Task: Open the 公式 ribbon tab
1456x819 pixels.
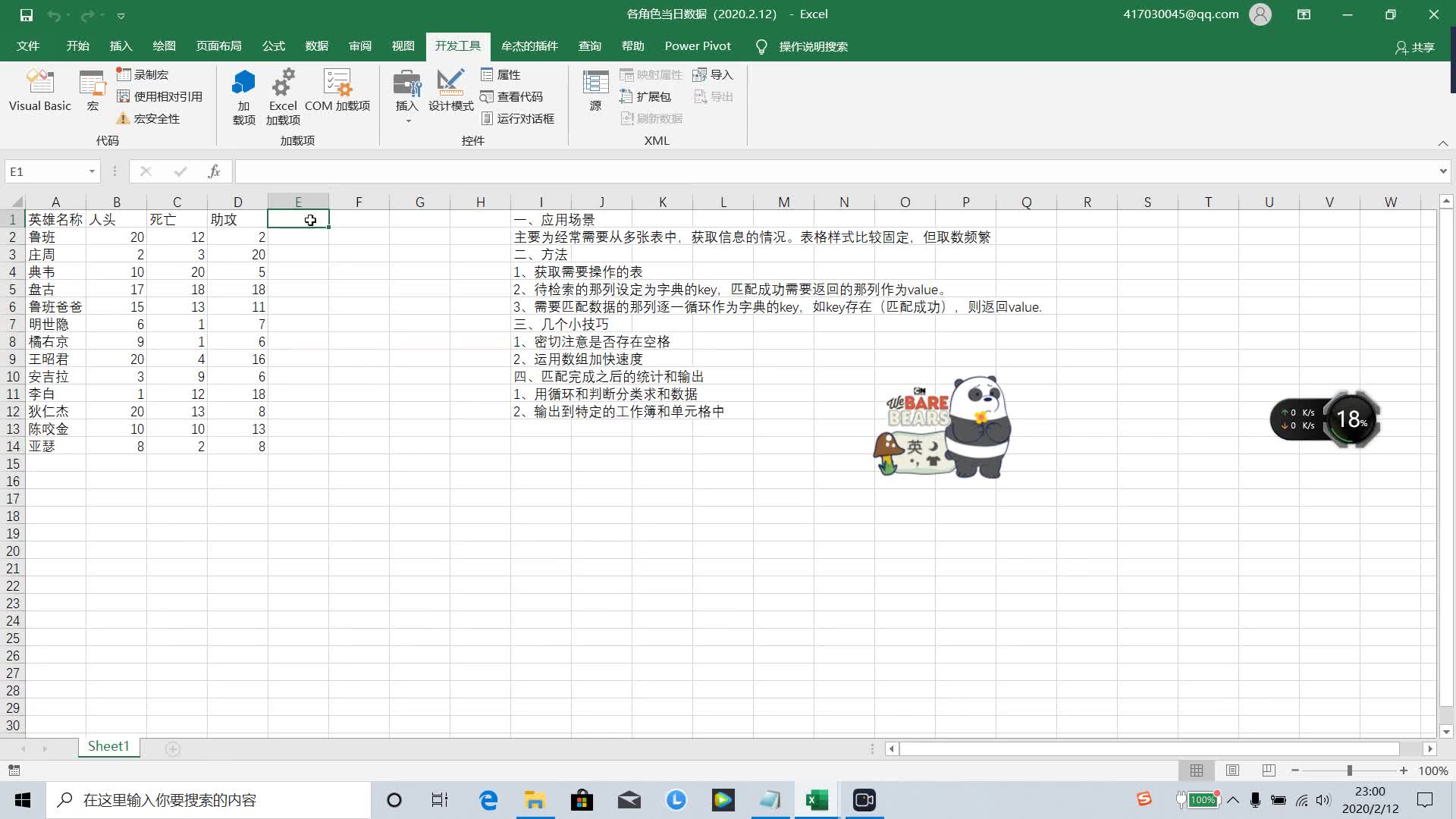Action: coord(273,46)
